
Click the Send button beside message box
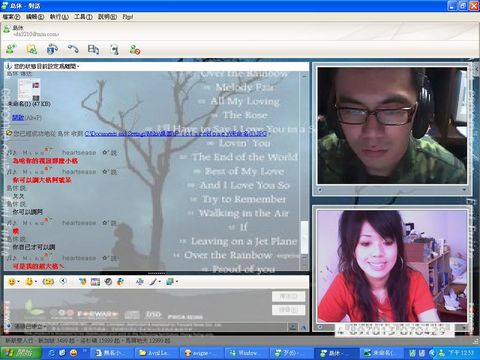coord(288,296)
